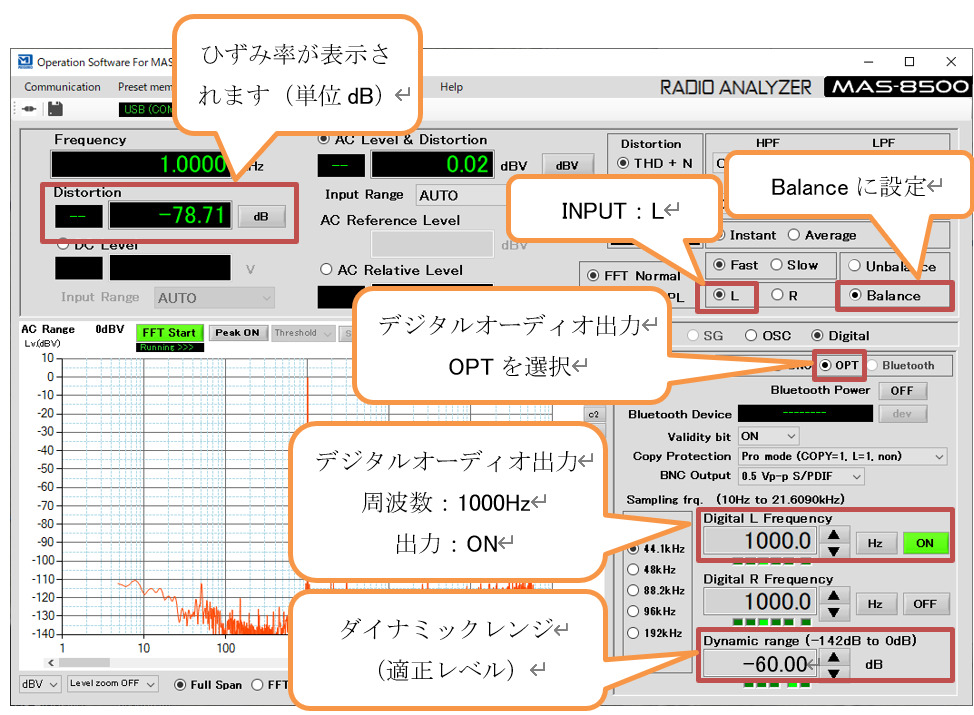The width and height of the screenshot is (974, 715).
Task: Select the R input channel radio button
Action: (777, 296)
